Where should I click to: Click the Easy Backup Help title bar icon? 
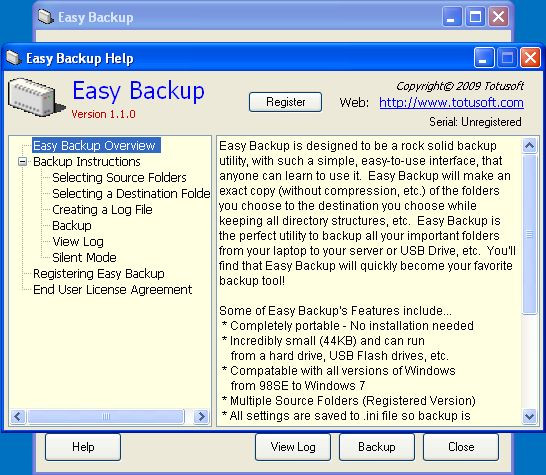coord(14,58)
